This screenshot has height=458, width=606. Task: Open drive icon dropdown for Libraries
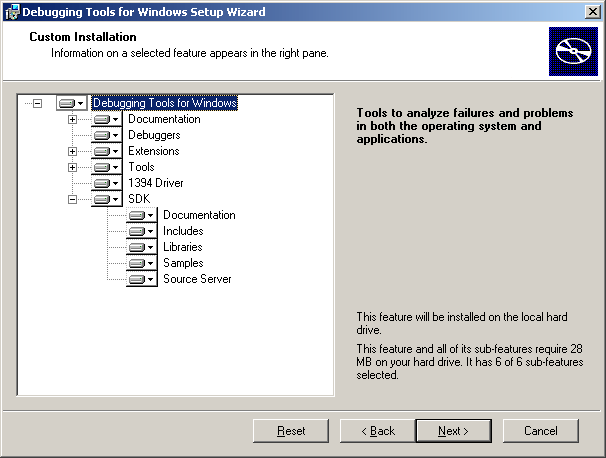pyautogui.click(x=141, y=247)
